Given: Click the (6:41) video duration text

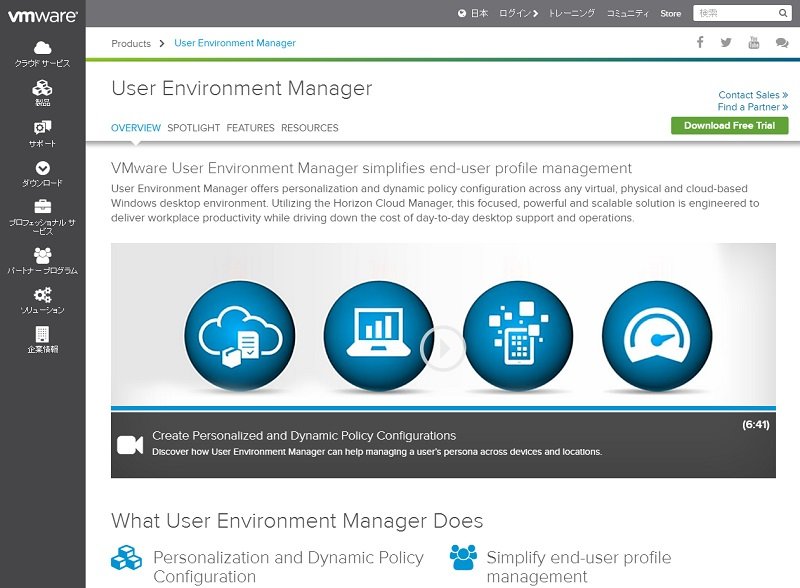Looking at the screenshot, I should pos(756,425).
